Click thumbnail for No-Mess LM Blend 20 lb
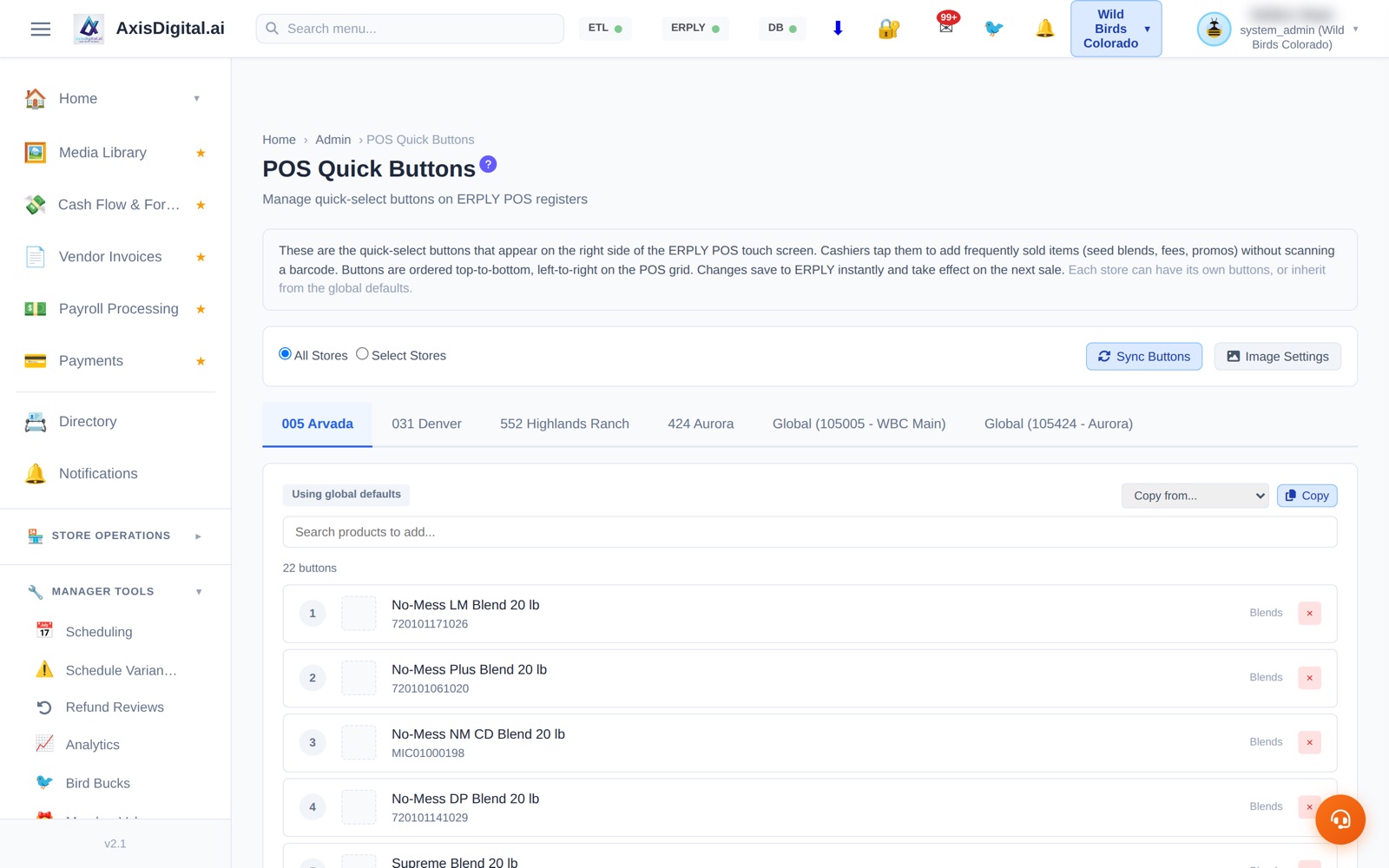This screenshot has width=1389, height=868. 359,614
